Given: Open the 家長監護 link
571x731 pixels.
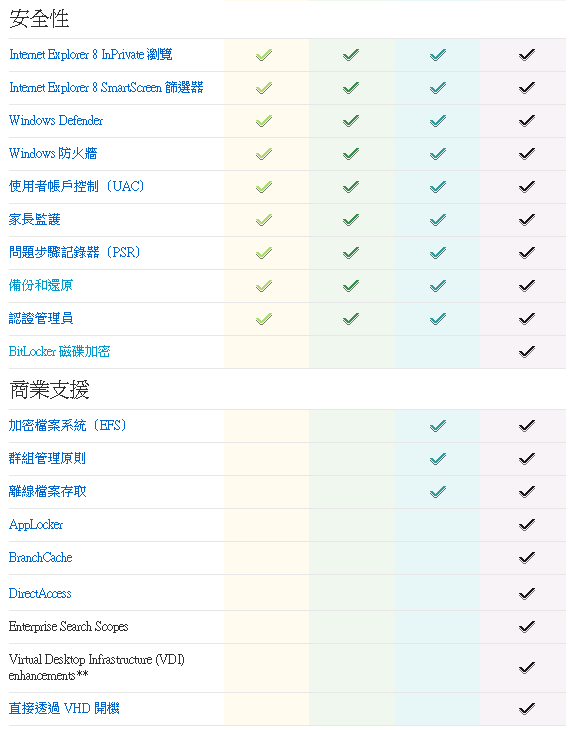Looking at the screenshot, I should (x=35, y=219).
